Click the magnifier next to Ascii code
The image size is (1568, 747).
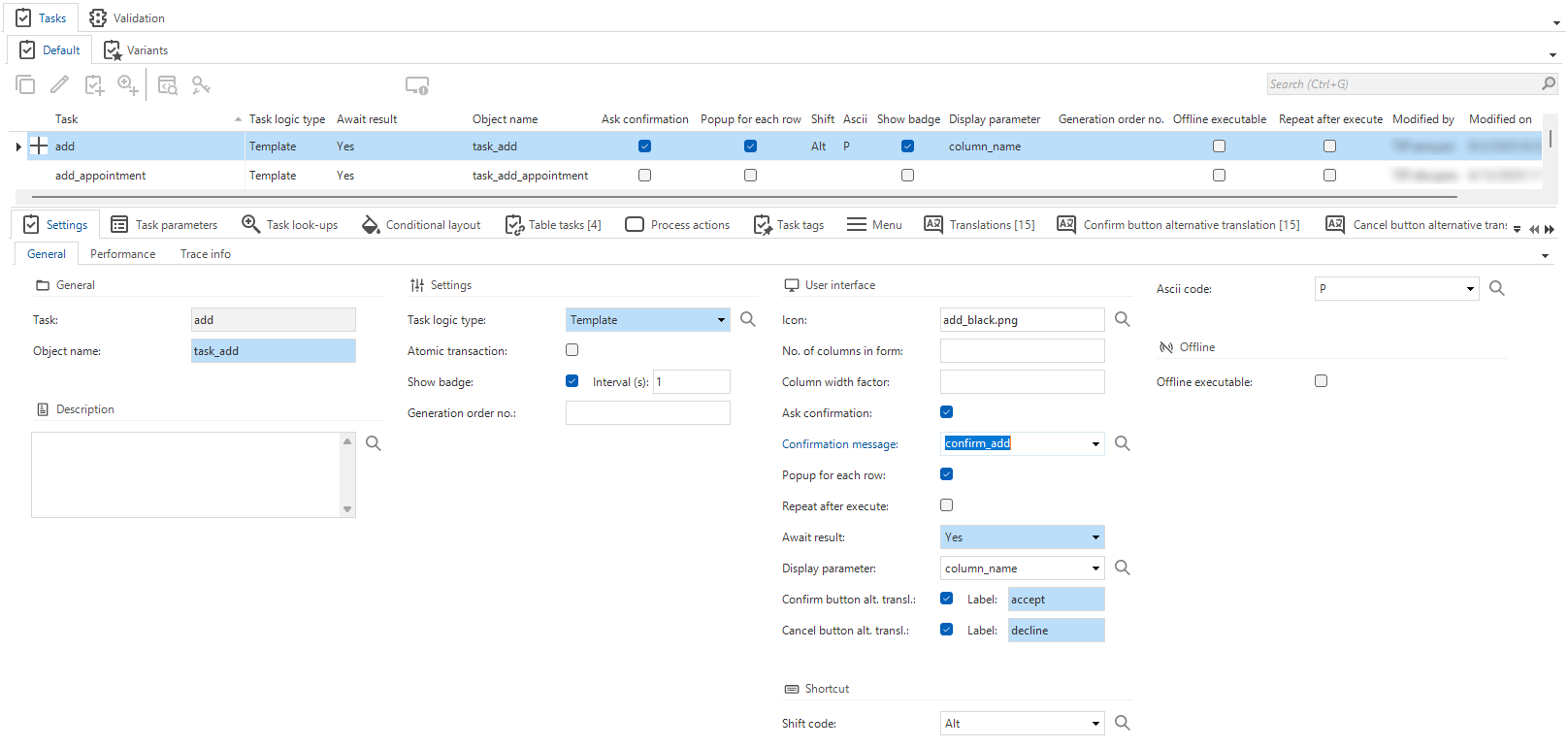tap(1497, 288)
